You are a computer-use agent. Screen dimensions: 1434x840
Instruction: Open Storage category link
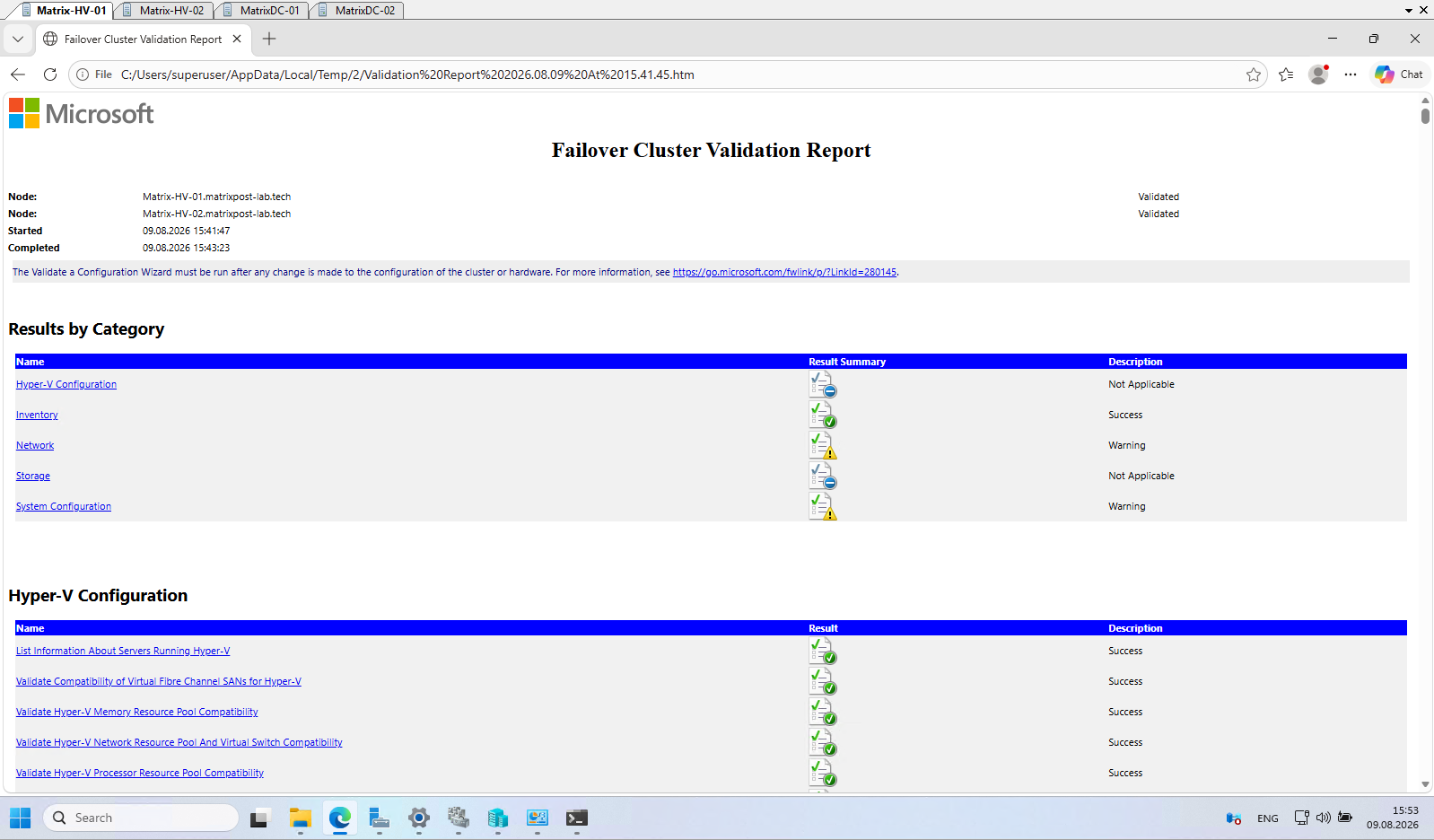(x=33, y=476)
